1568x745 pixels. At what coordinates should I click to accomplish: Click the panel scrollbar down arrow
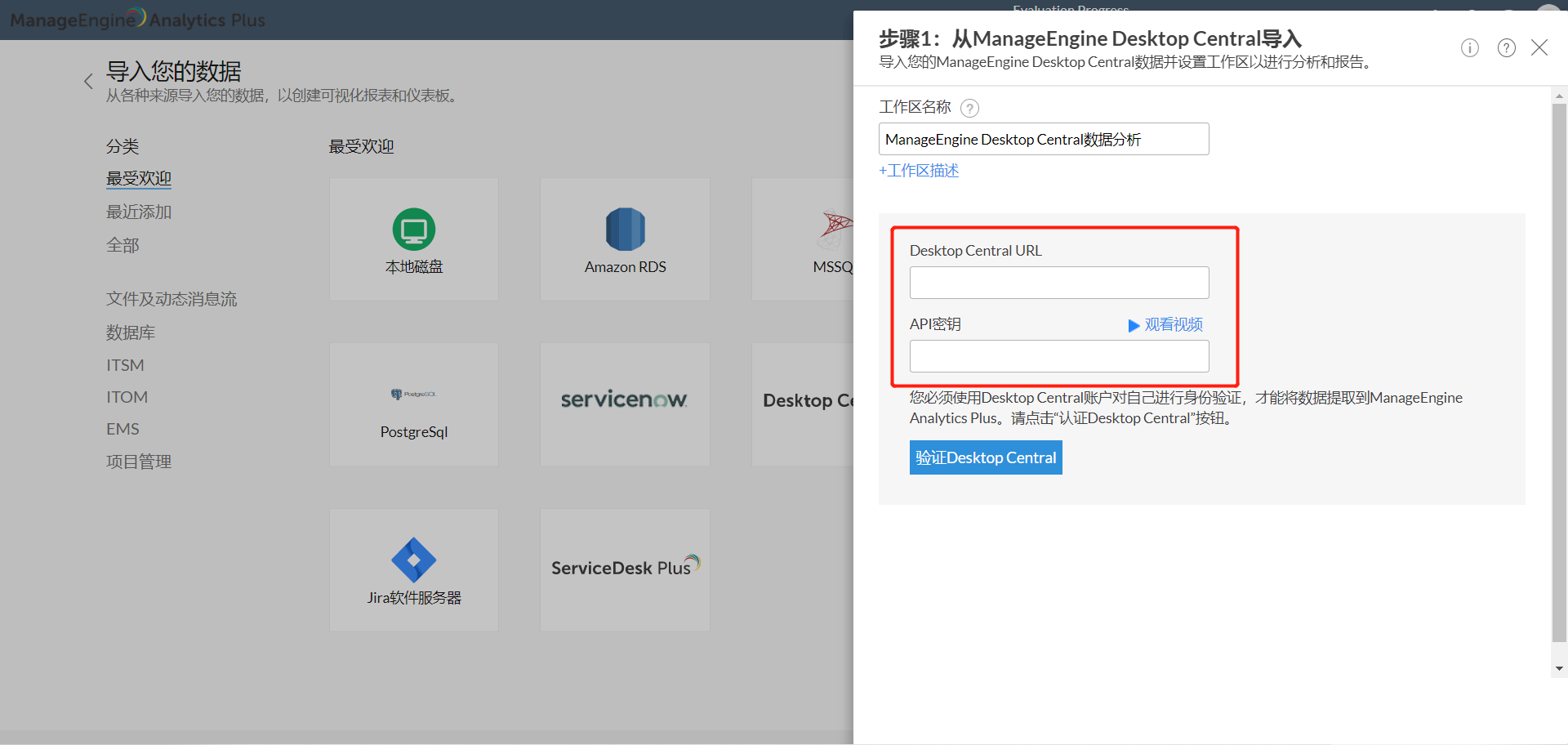[x=1559, y=668]
